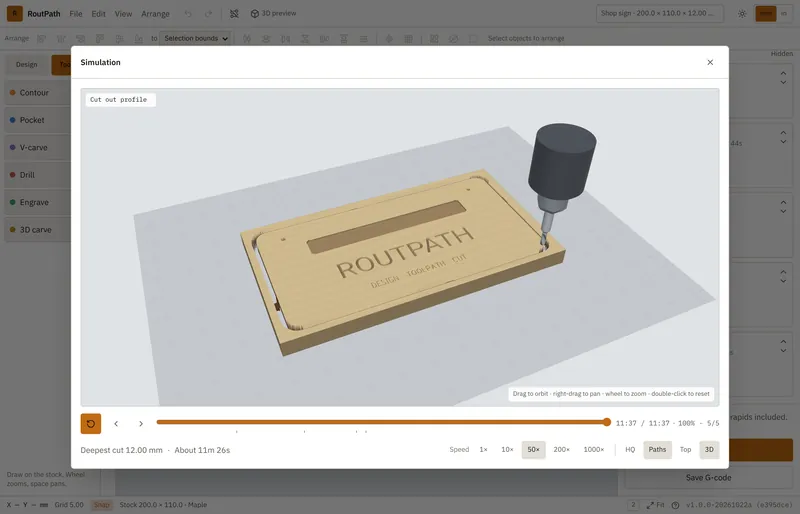Restart the simulation with the orange replay button

tap(91, 424)
